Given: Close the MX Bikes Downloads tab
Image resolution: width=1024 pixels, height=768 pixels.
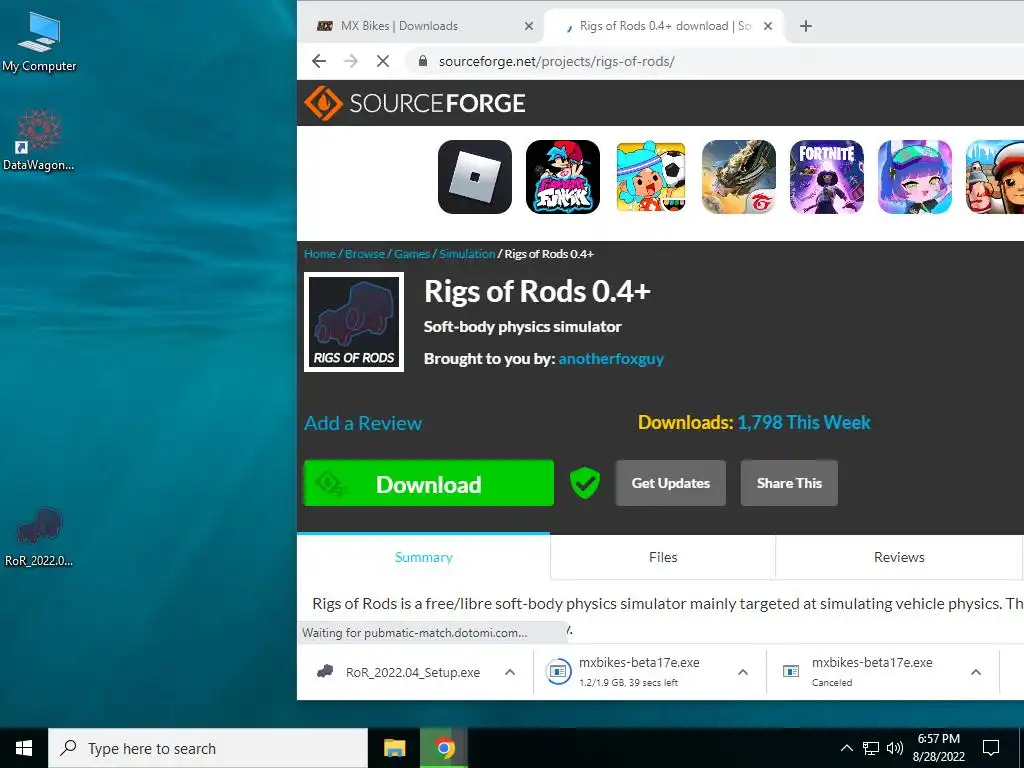Looking at the screenshot, I should point(529,26).
